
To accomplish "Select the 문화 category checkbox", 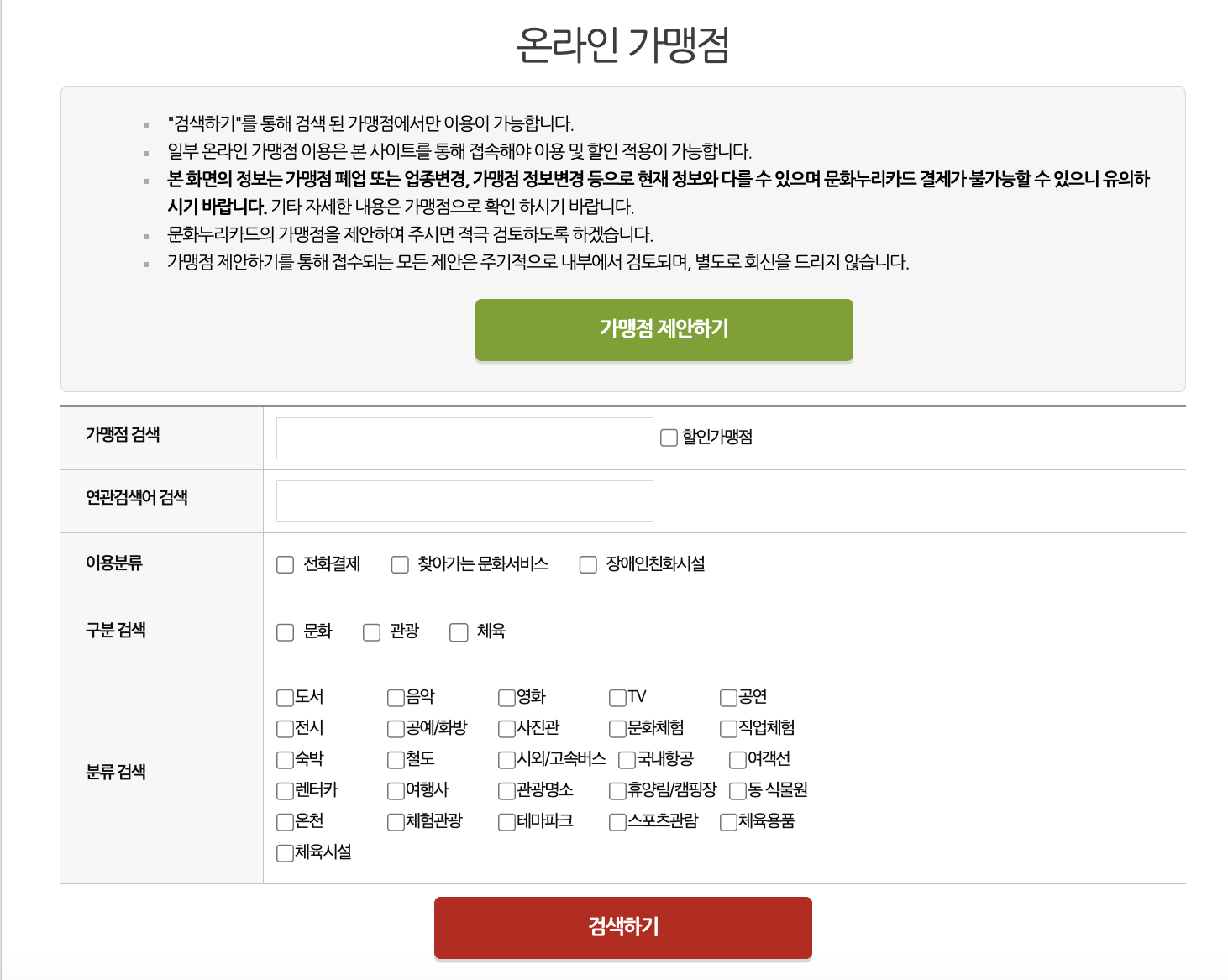I will (x=284, y=631).
